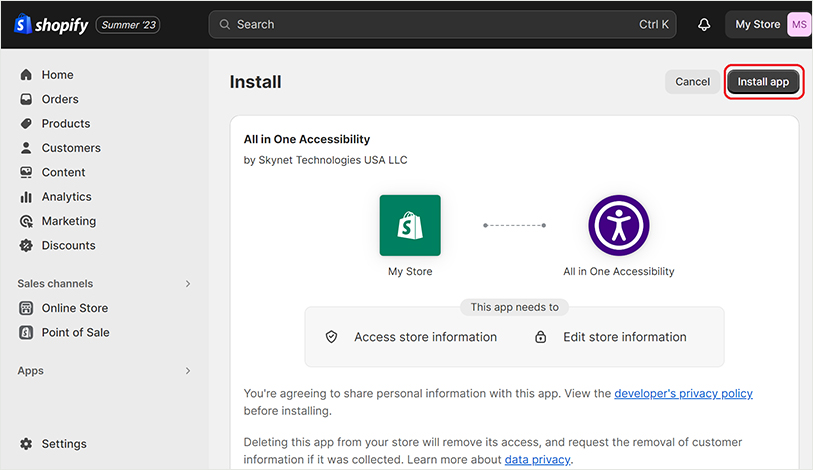Click the Sales channels heading
This screenshot has height=470, width=813.
(x=55, y=284)
